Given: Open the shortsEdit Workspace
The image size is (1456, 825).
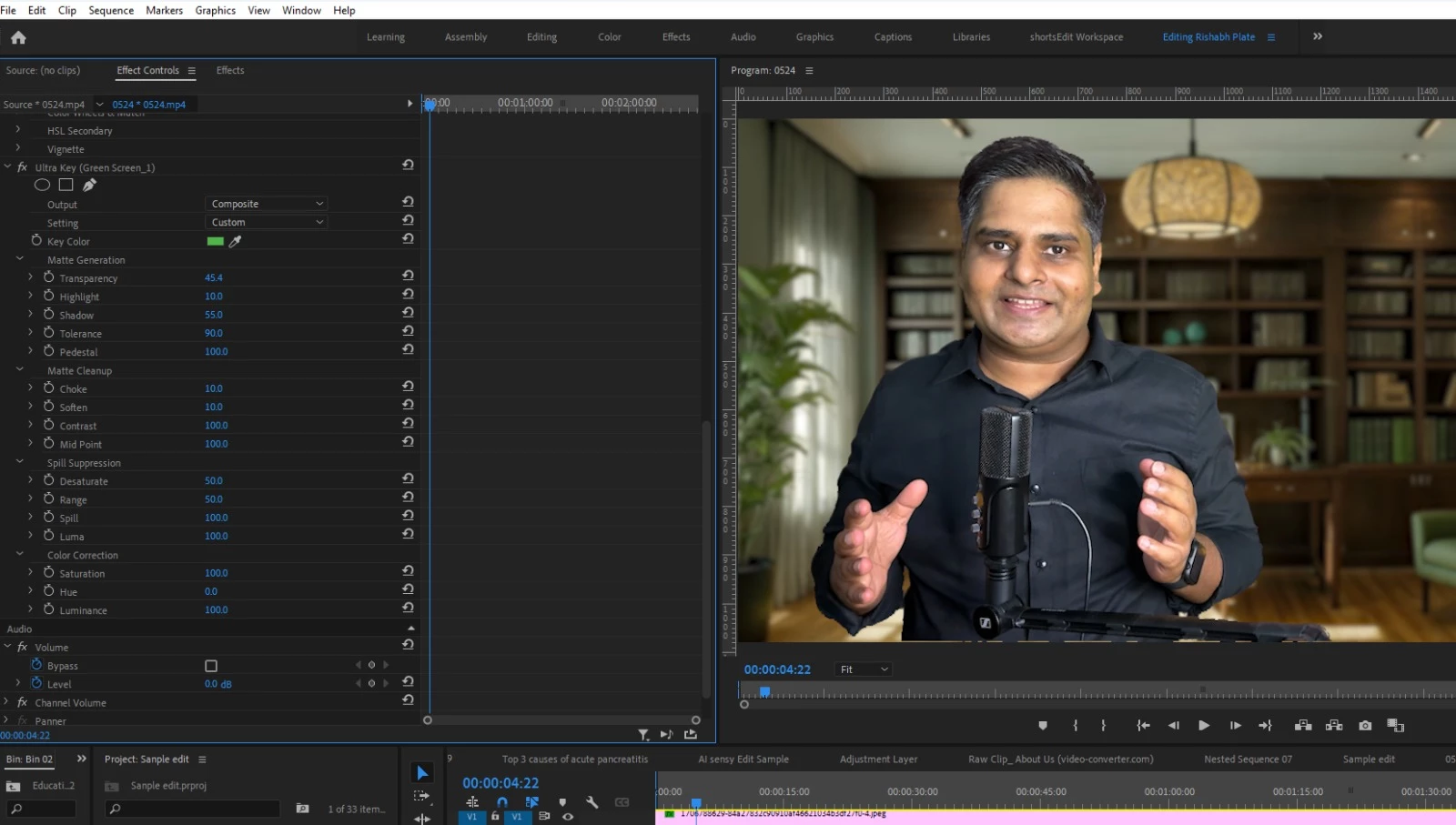Looking at the screenshot, I should [x=1077, y=37].
